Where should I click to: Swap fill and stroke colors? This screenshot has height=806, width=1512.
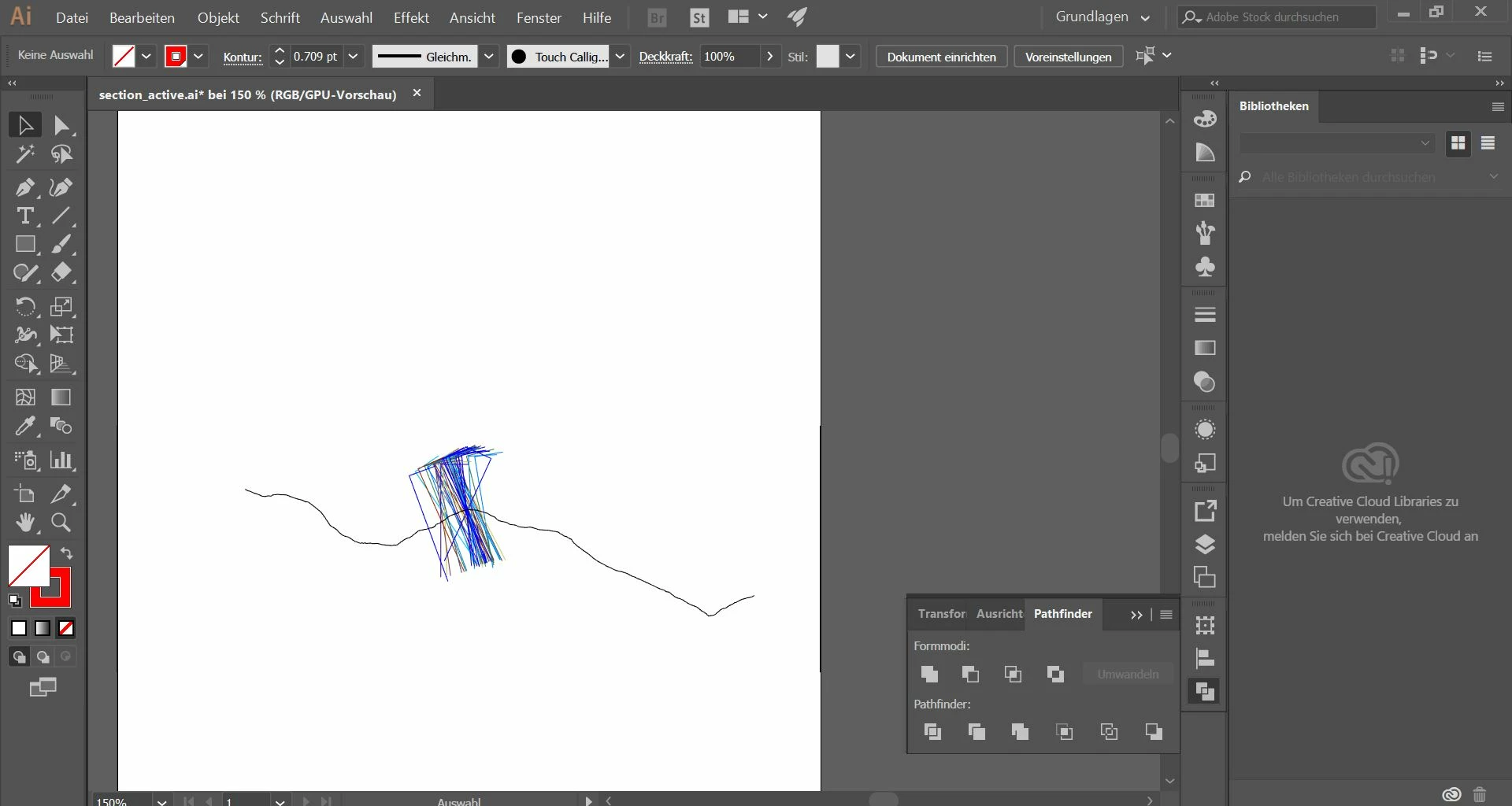click(67, 553)
